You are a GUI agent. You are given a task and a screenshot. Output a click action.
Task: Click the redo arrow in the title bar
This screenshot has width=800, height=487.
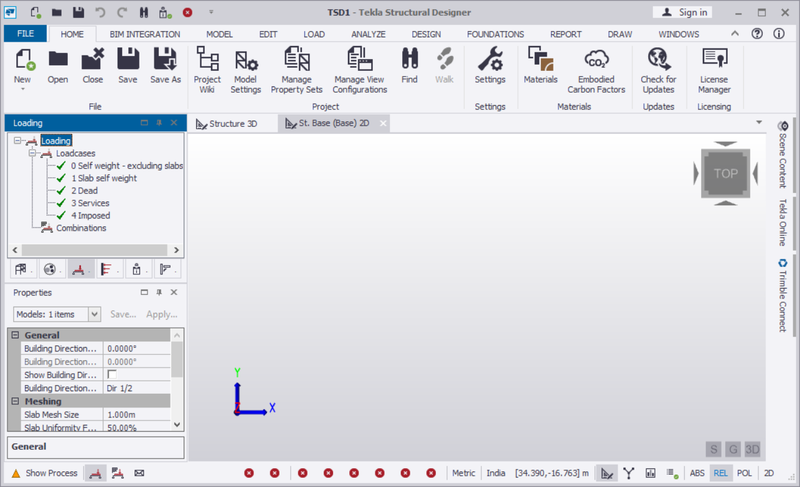[122, 12]
